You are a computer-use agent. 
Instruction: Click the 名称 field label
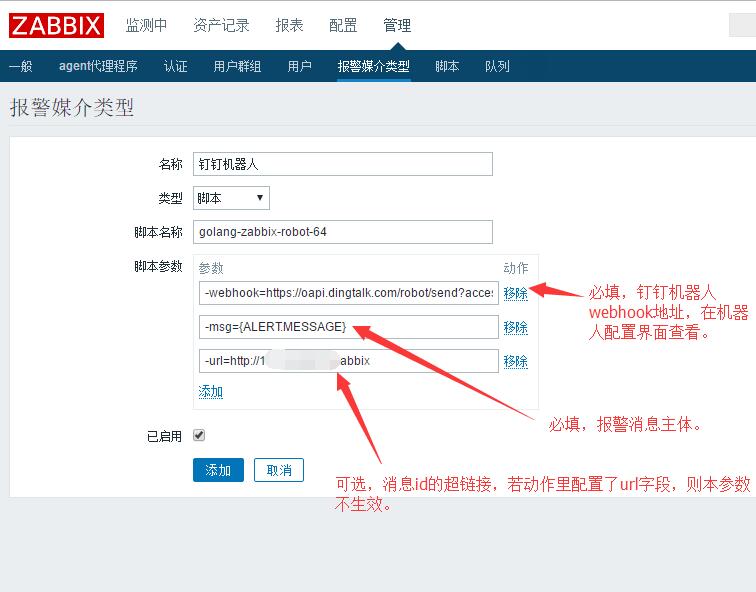click(x=171, y=164)
